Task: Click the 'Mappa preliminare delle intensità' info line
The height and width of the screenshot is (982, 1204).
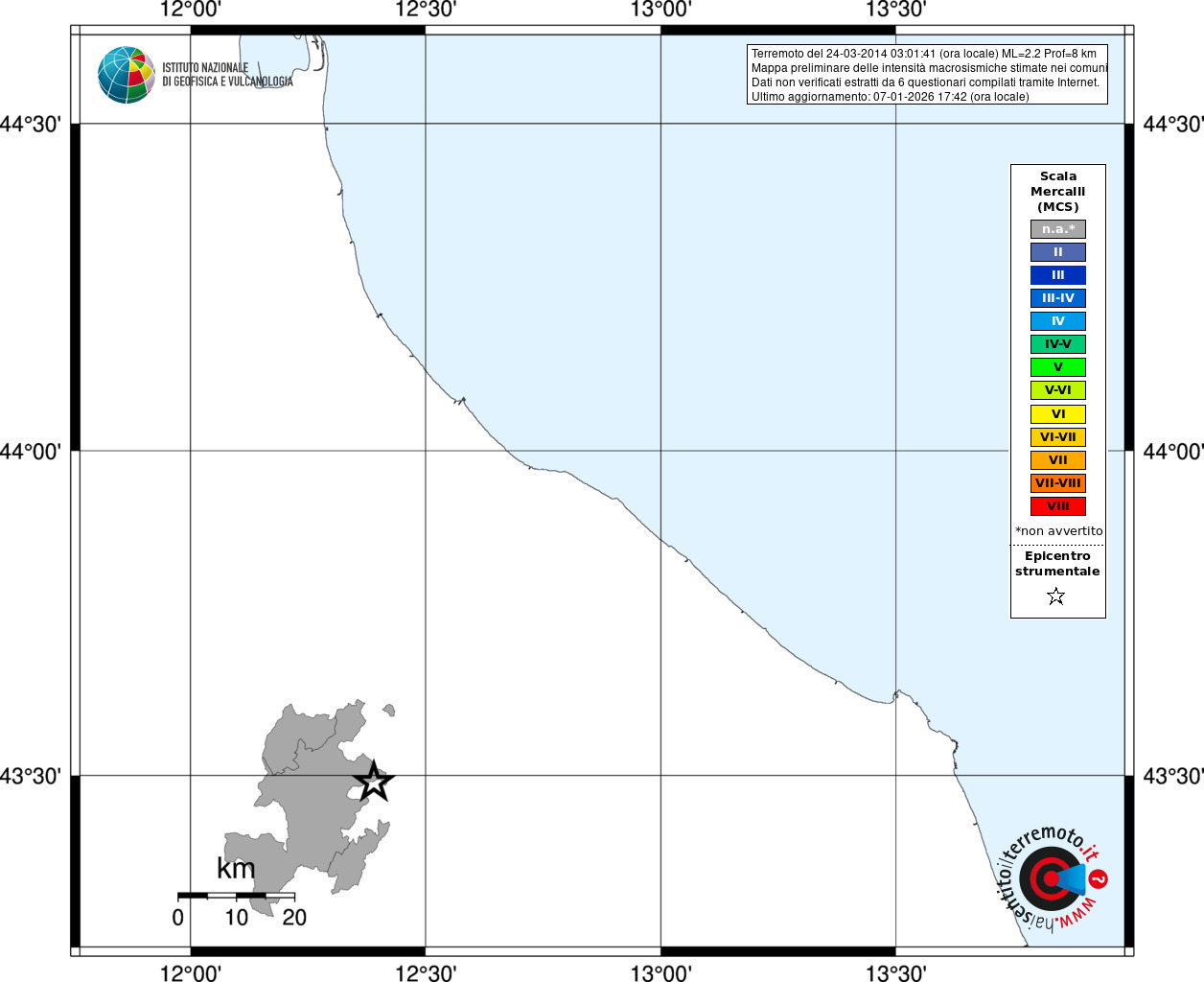Action: [x=930, y=68]
